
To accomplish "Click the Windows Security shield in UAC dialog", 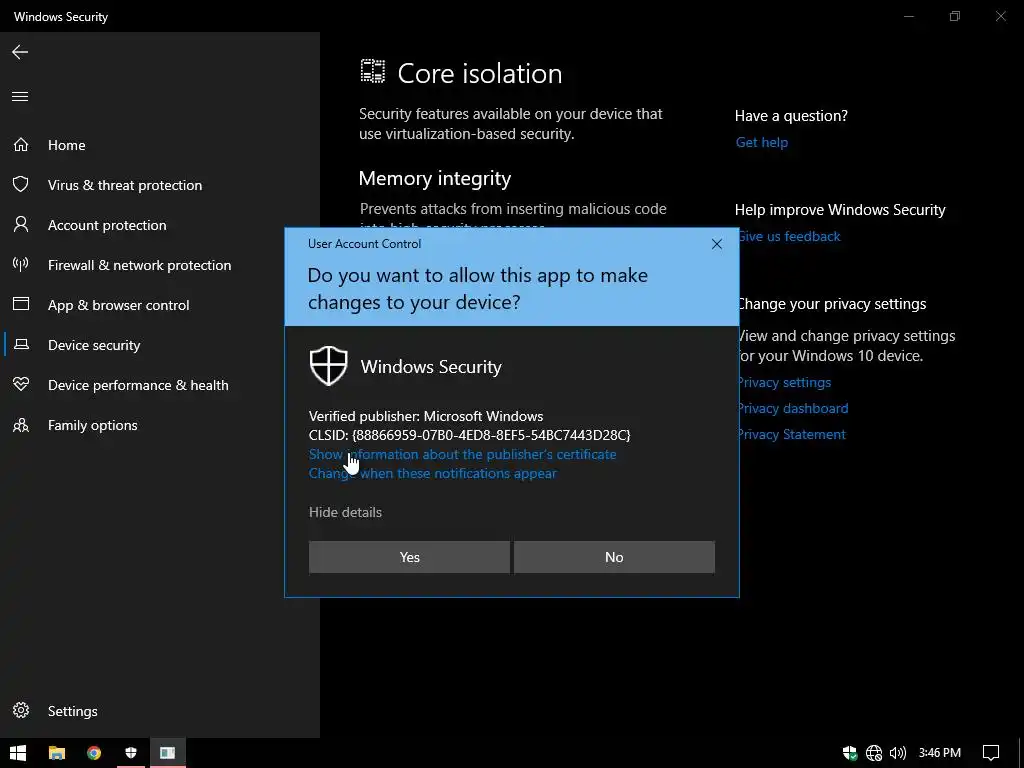I will [328, 366].
